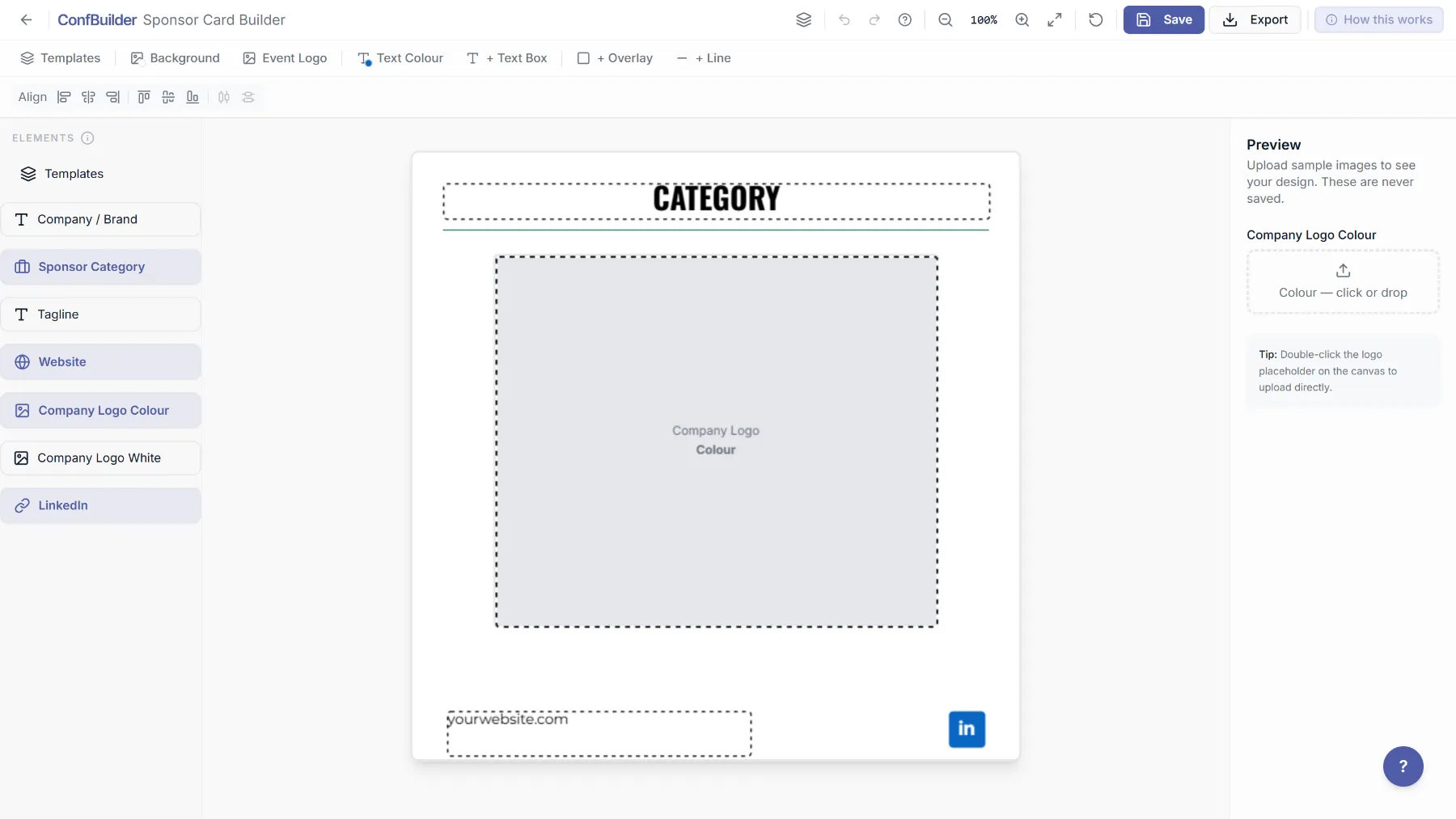
Task: Distribute elements vertically
Action: coord(248,97)
